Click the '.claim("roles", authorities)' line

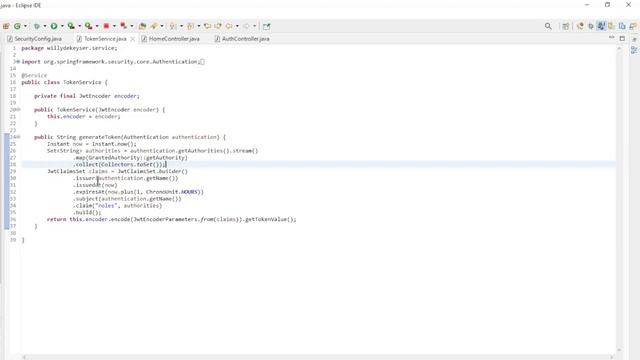[118, 206]
